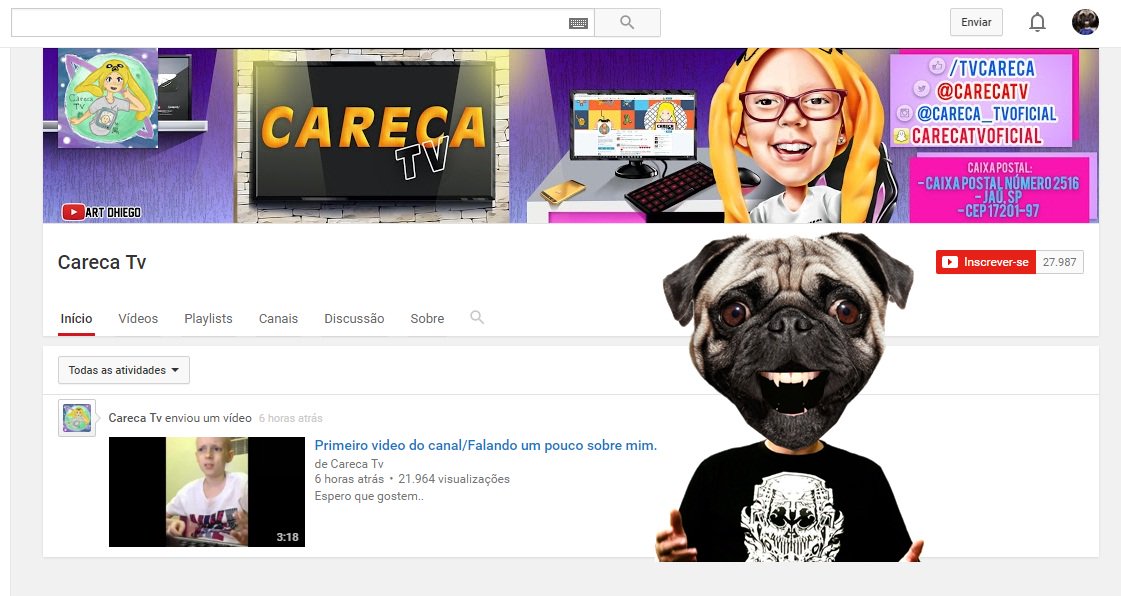This screenshot has width=1121, height=596.
Task: Click the 27.987 subscriber count
Action: pyautogui.click(x=1060, y=262)
